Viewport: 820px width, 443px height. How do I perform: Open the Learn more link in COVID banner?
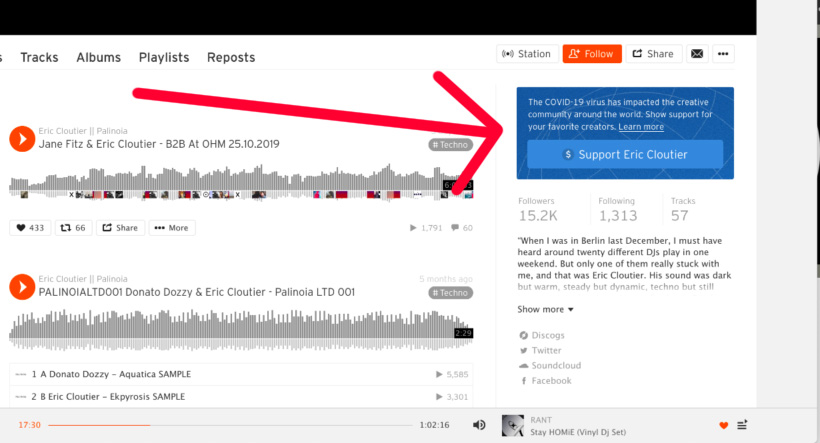641,127
